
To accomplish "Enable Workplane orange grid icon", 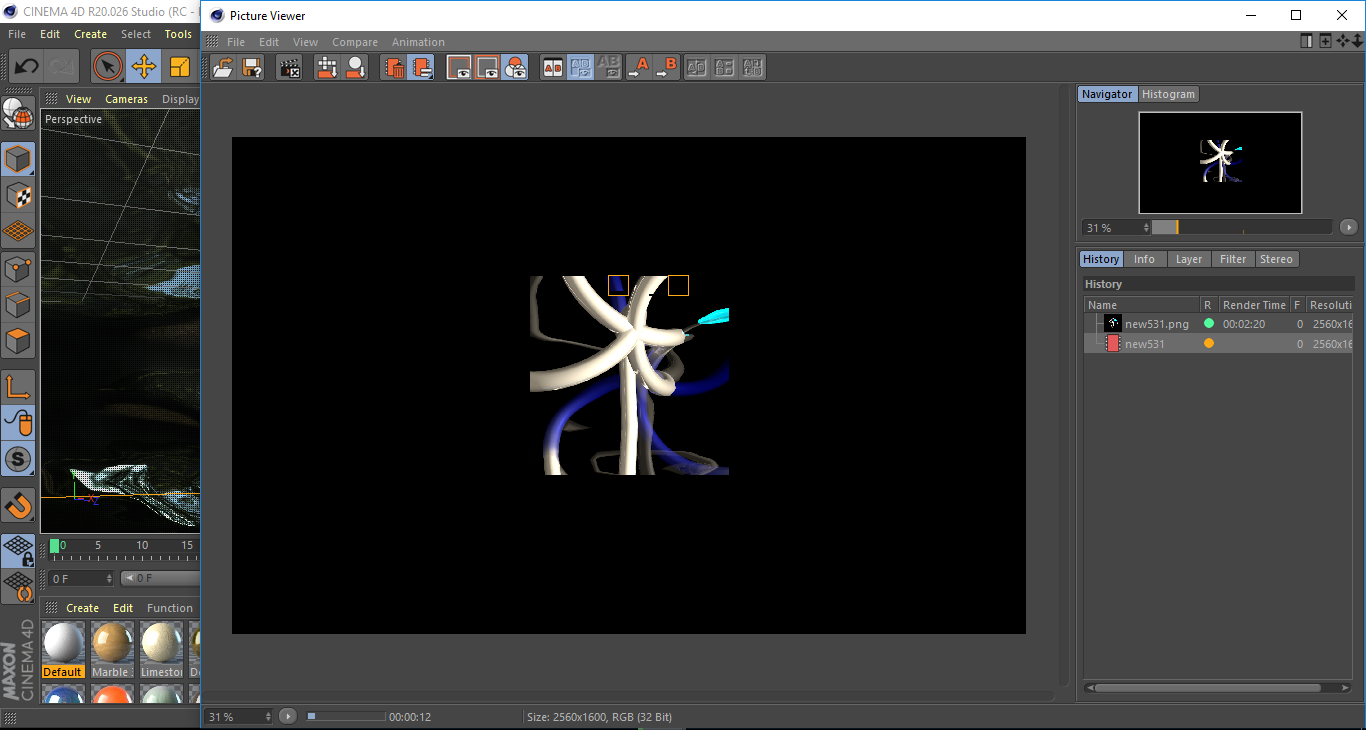I will point(18,231).
